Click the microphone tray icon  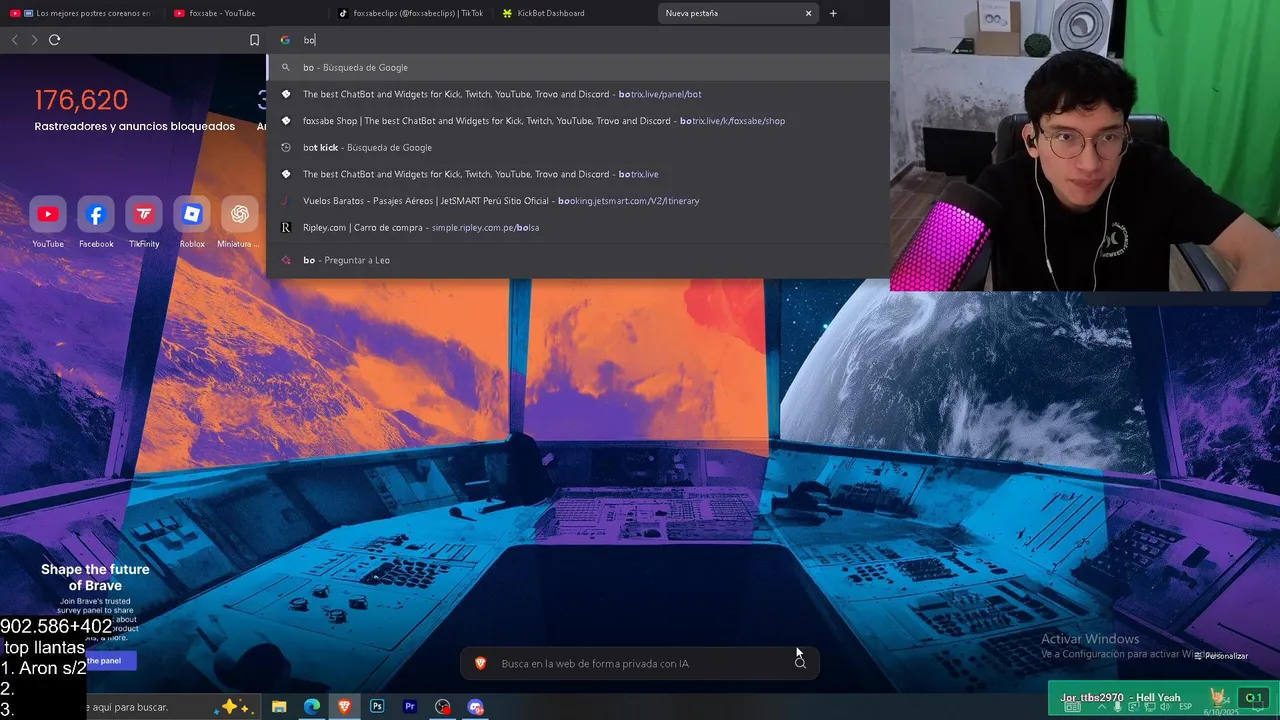[1117, 707]
